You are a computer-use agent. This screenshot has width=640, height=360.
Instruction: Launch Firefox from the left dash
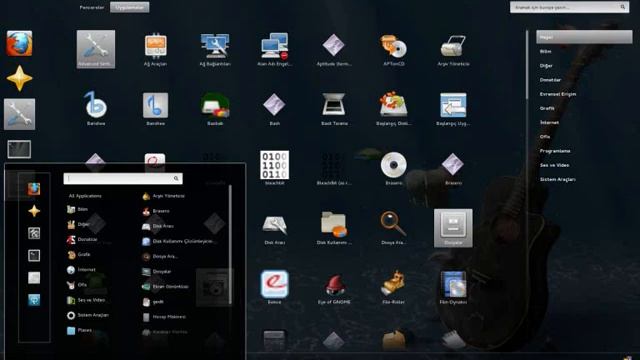click(x=19, y=43)
